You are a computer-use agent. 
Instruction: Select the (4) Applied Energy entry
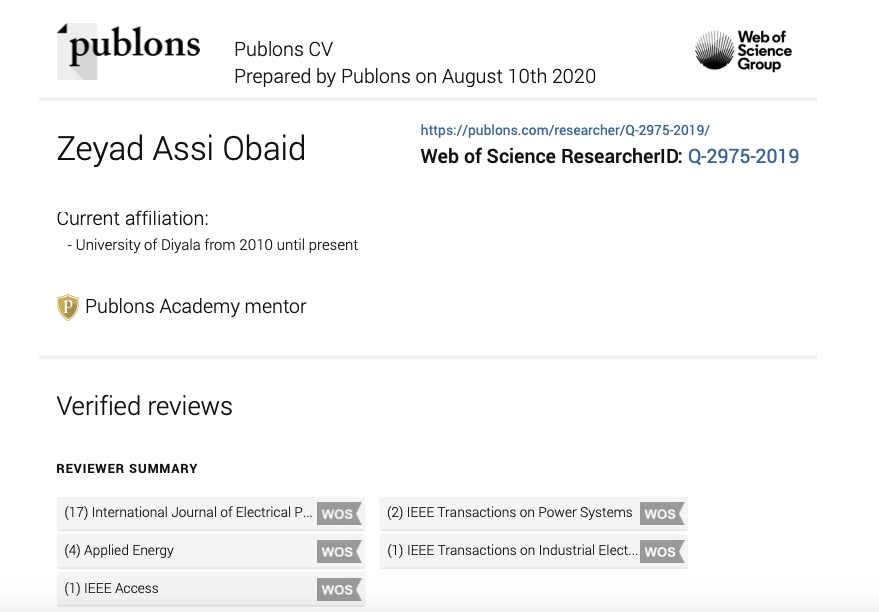tap(211, 551)
